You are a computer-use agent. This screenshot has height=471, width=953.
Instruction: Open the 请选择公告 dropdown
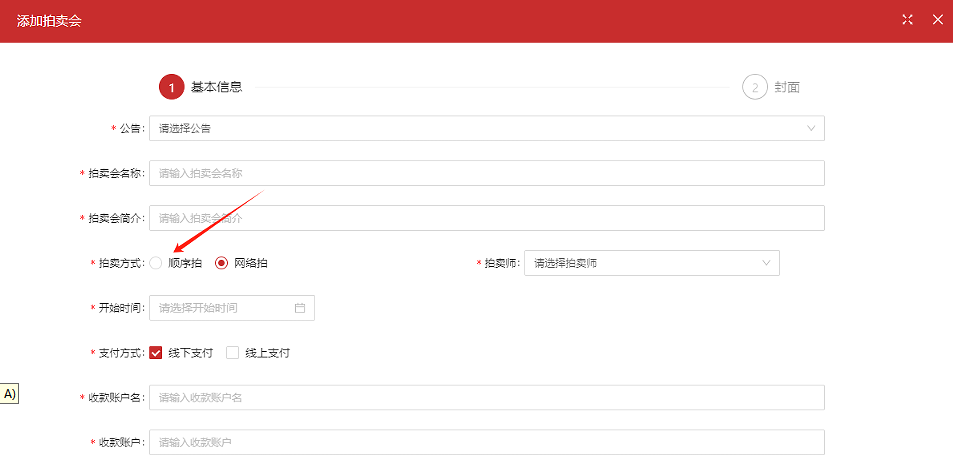tap(487, 128)
